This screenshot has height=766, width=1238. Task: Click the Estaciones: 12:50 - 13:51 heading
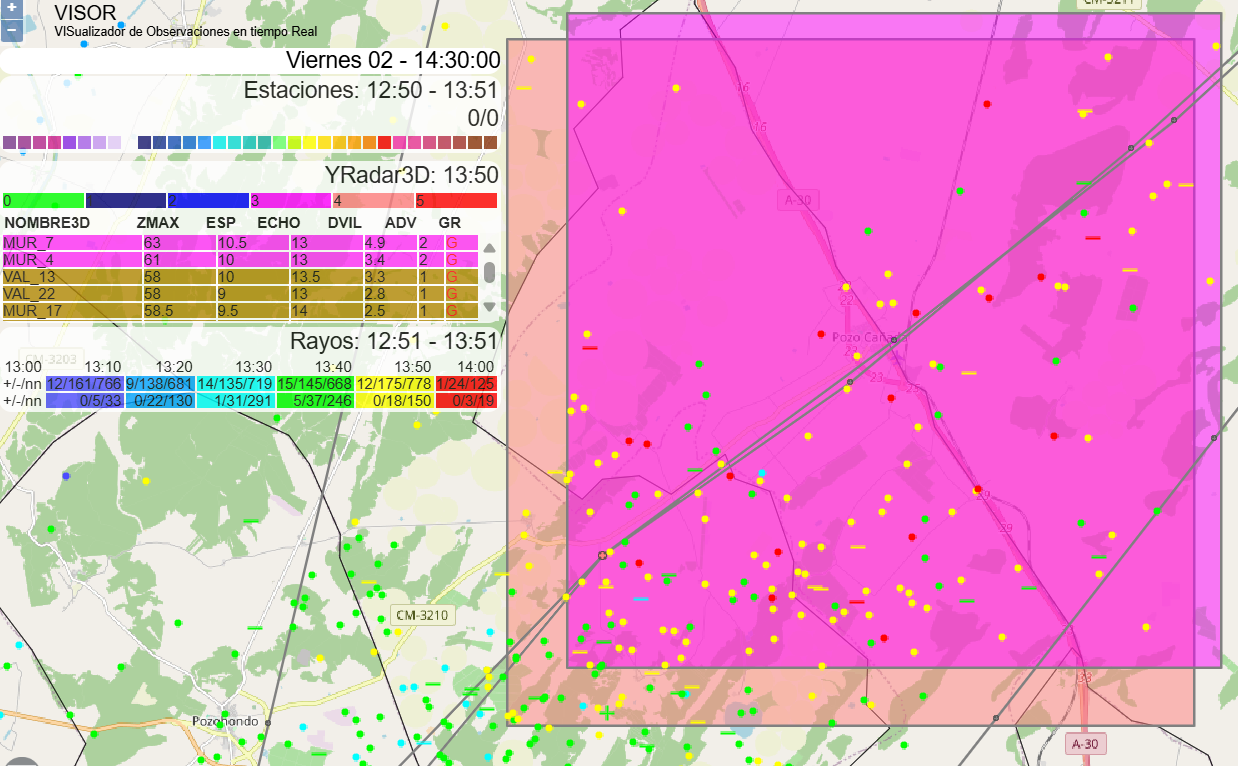(371, 90)
